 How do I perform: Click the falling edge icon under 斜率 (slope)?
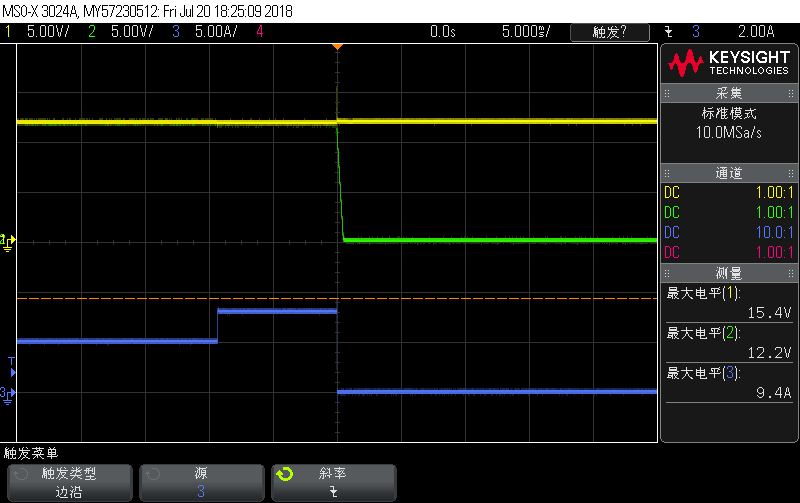pyautogui.click(x=333, y=492)
